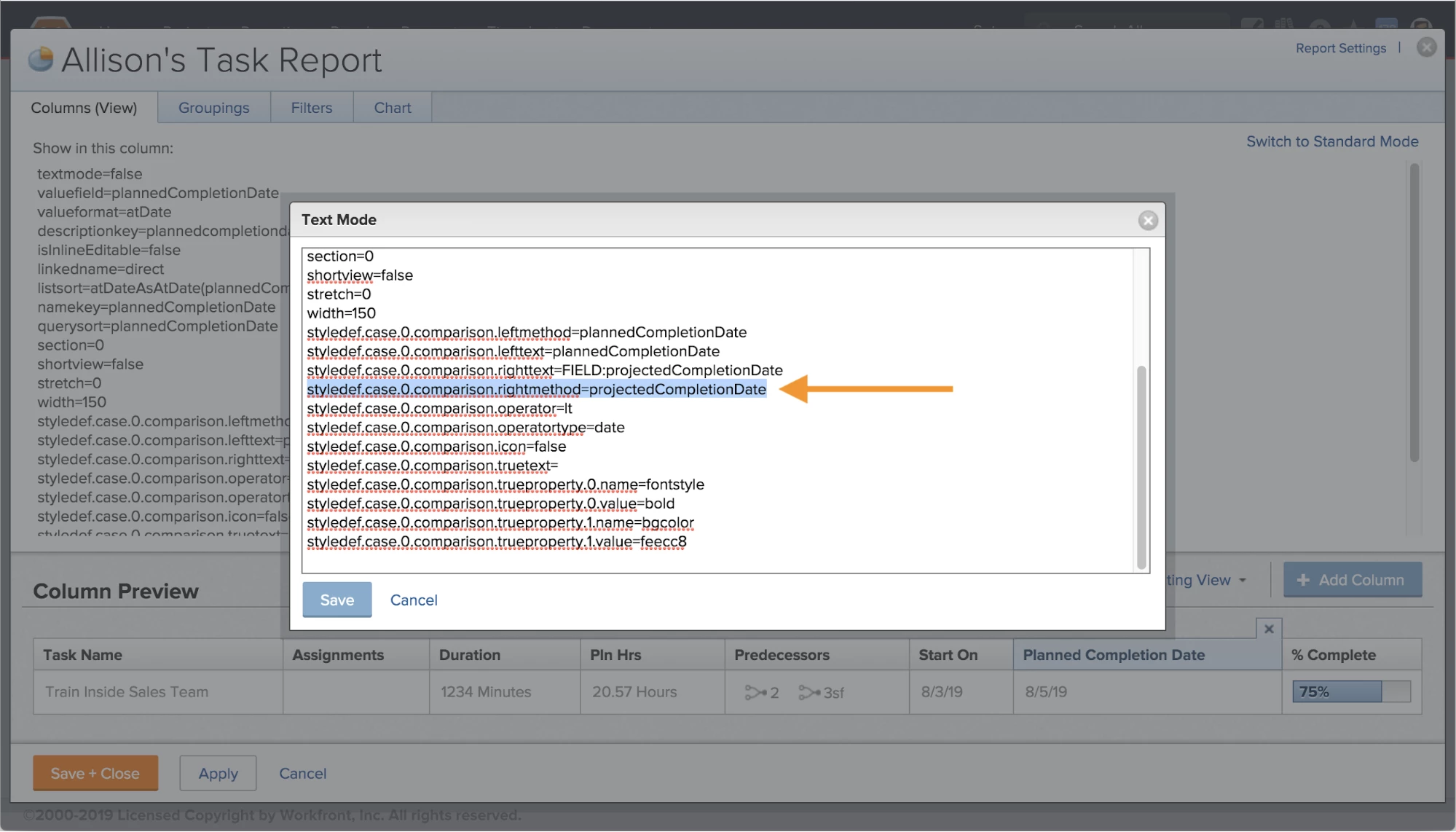Screen dimensions: 1456x832
Task: Expand the existing view dropdown arrow
Action: (x=1243, y=581)
